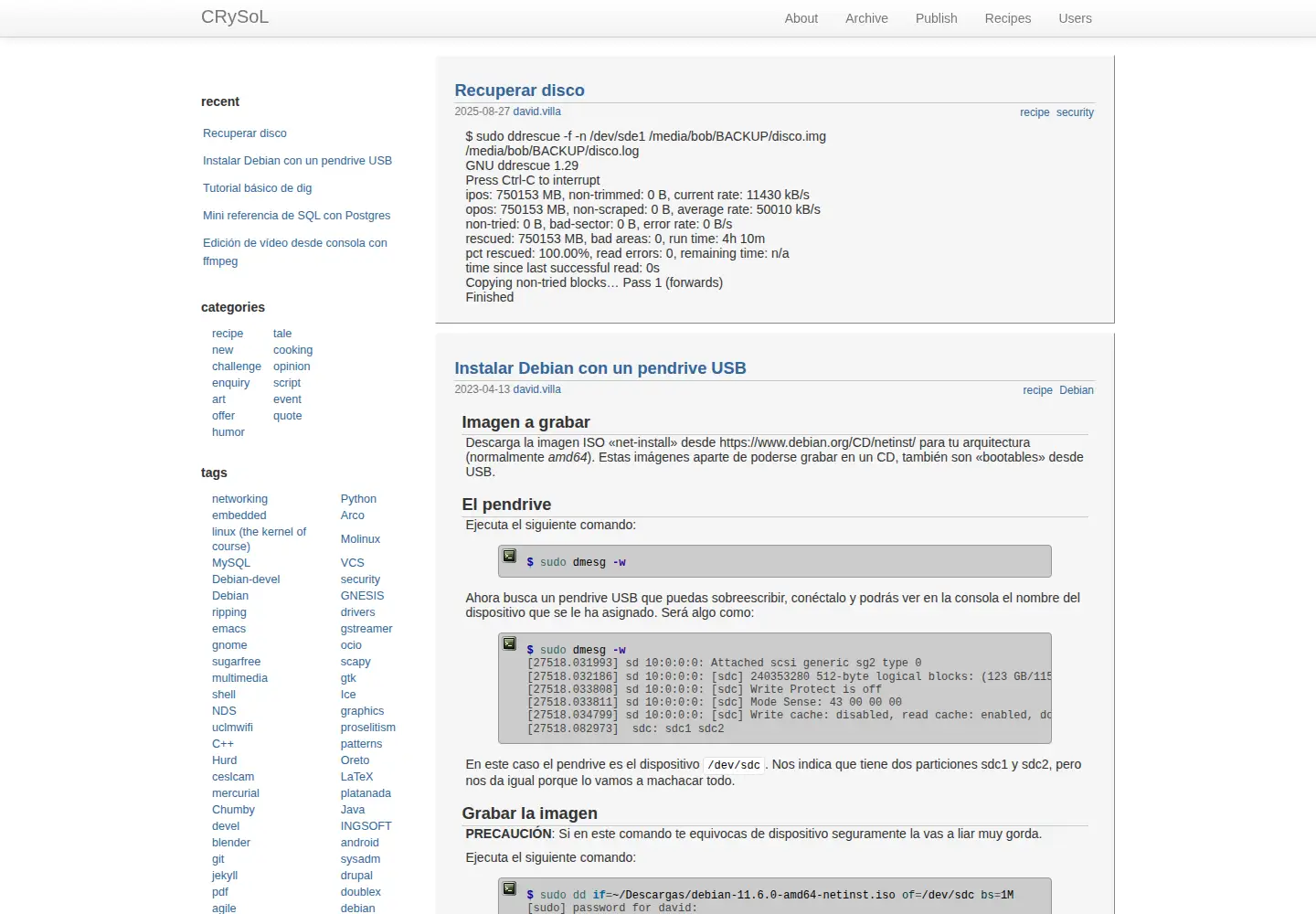Image resolution: width=1316 pixels, height=914 pixels.
Task: Select the 'android' tag
Action: pyautogui.click(x=360, y=843)
